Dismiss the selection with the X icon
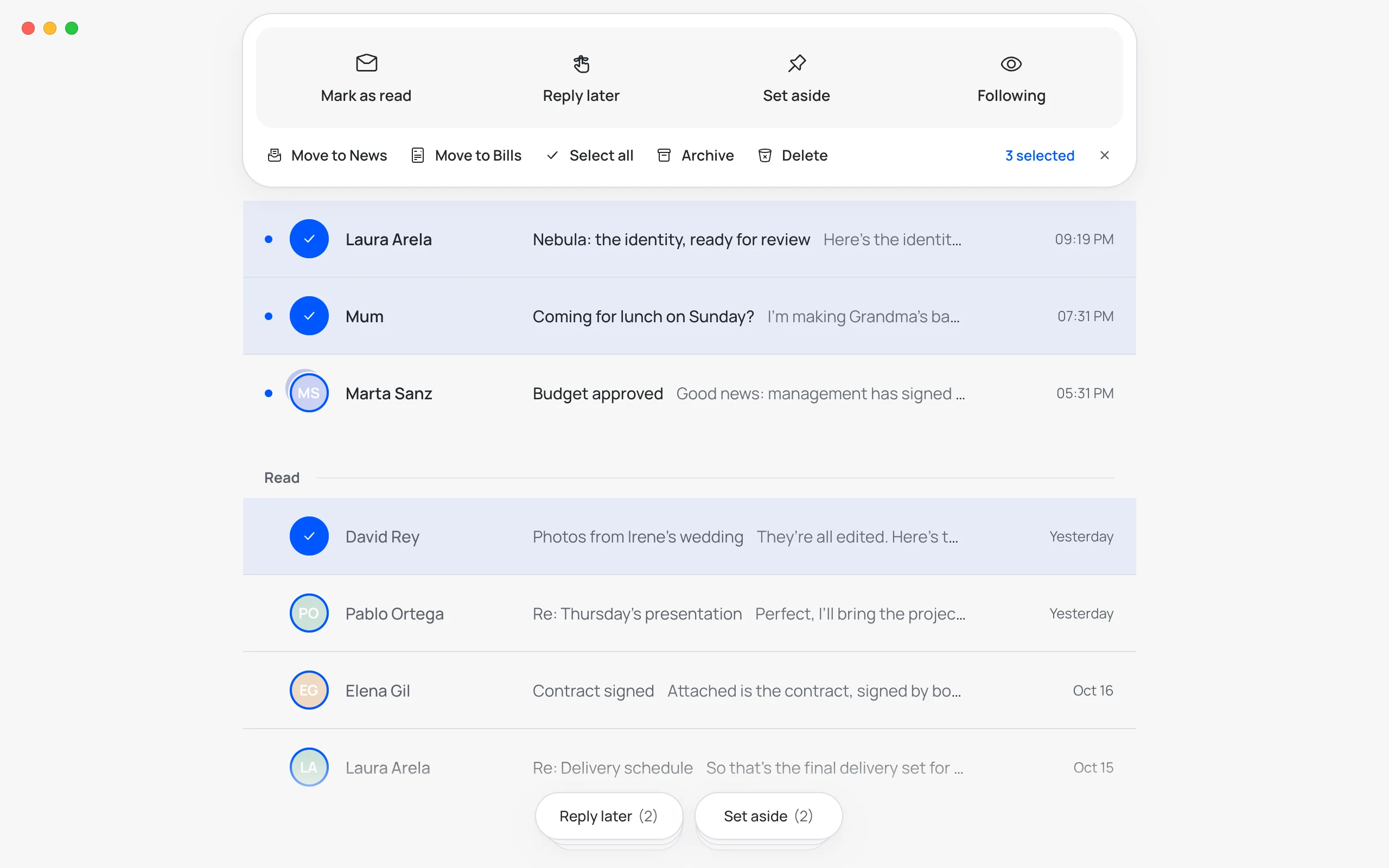This screenshot has width=1389, height=868. (x=1104, y=155)
